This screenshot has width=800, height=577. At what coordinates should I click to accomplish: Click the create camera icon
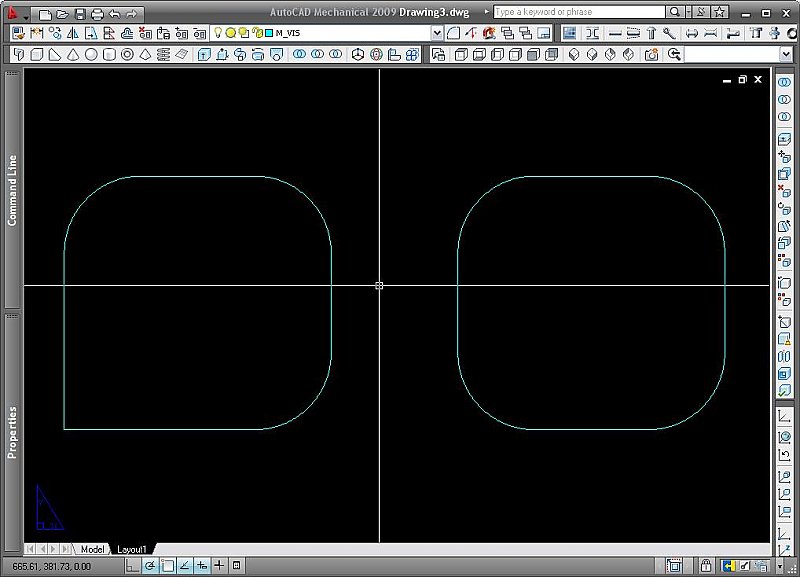[651, 54]
